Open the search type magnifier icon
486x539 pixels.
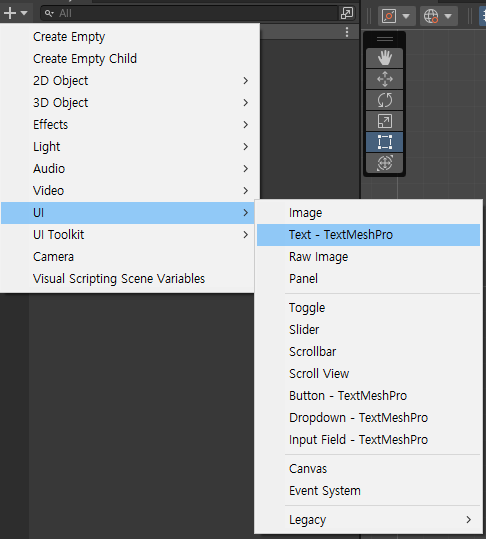pos(49,13)
